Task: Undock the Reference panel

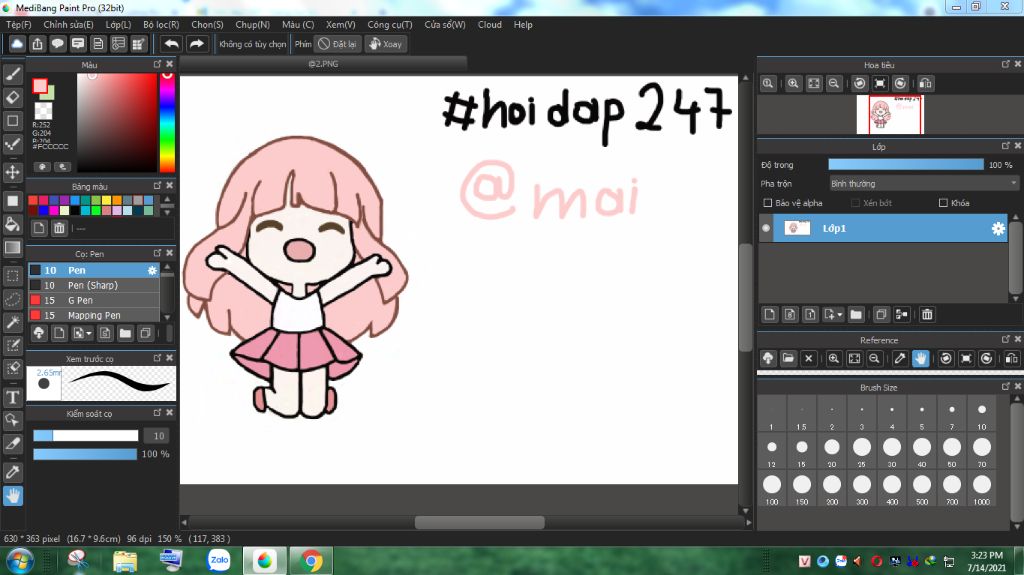Action: point(1006,339)
